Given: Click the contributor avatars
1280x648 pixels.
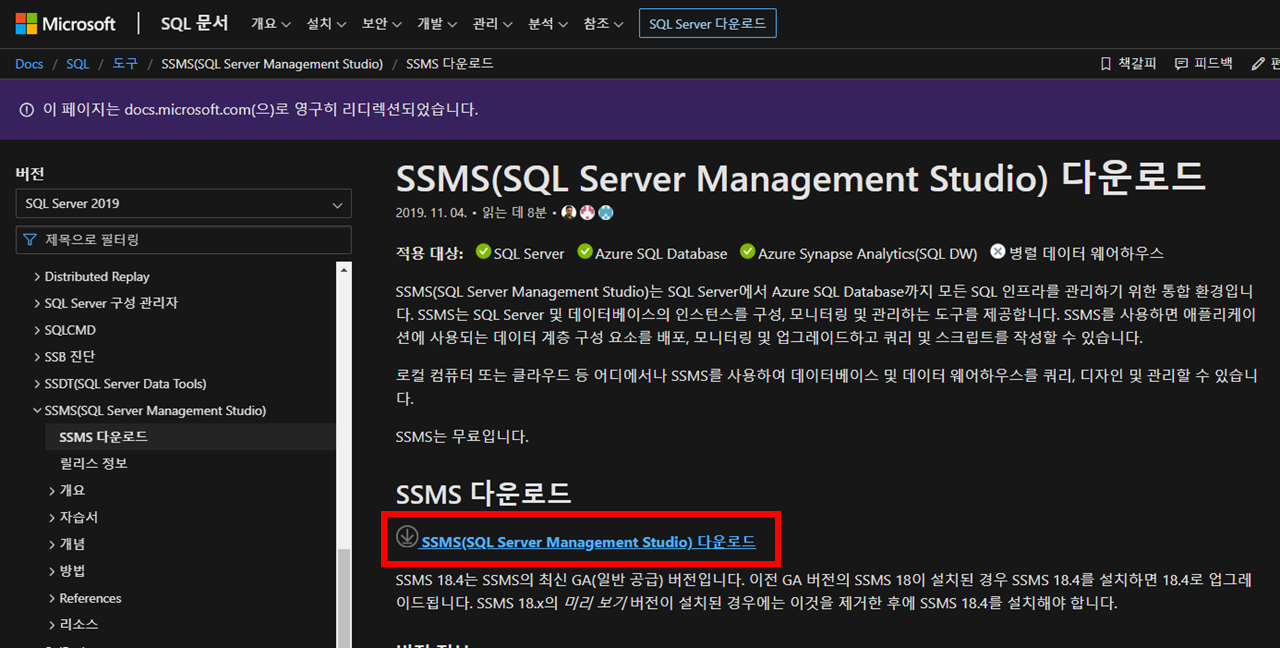Looking at the screenshot, I should click(587, 213).
